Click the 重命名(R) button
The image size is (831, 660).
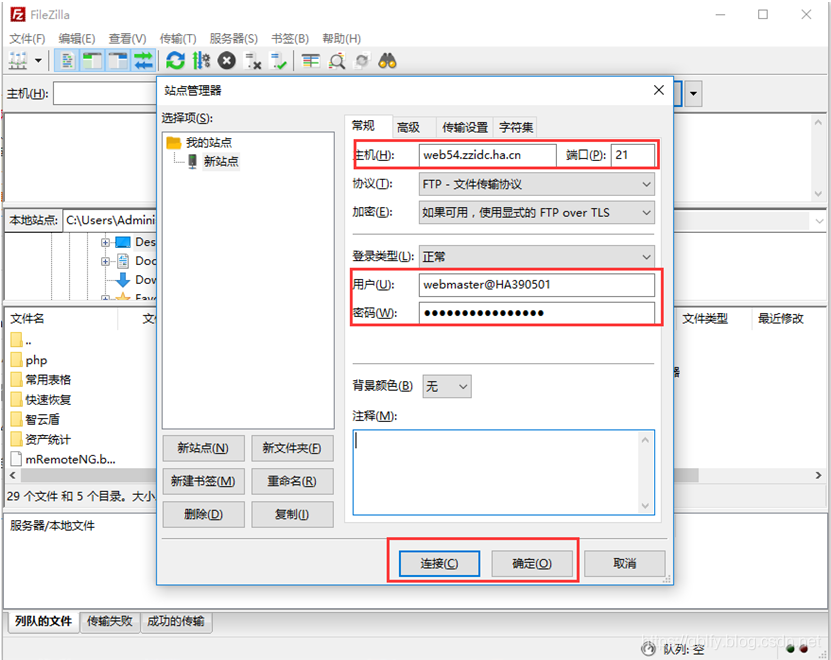coord(292,481)
